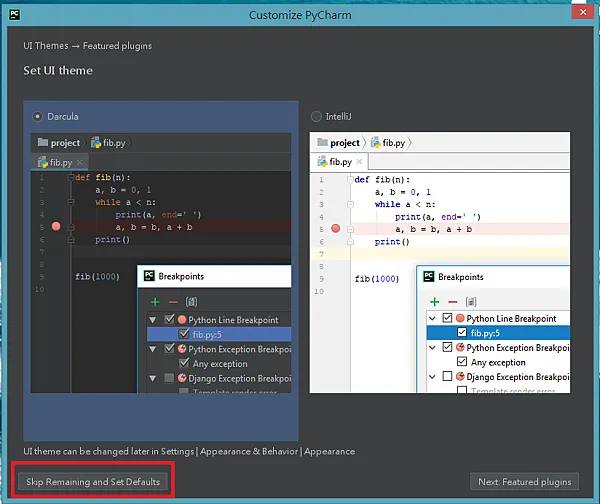
Task: Toggle Python Exception Breakpoint checkbox in Darcula preview
Action: pyautogui.click(x=170, y=349)
